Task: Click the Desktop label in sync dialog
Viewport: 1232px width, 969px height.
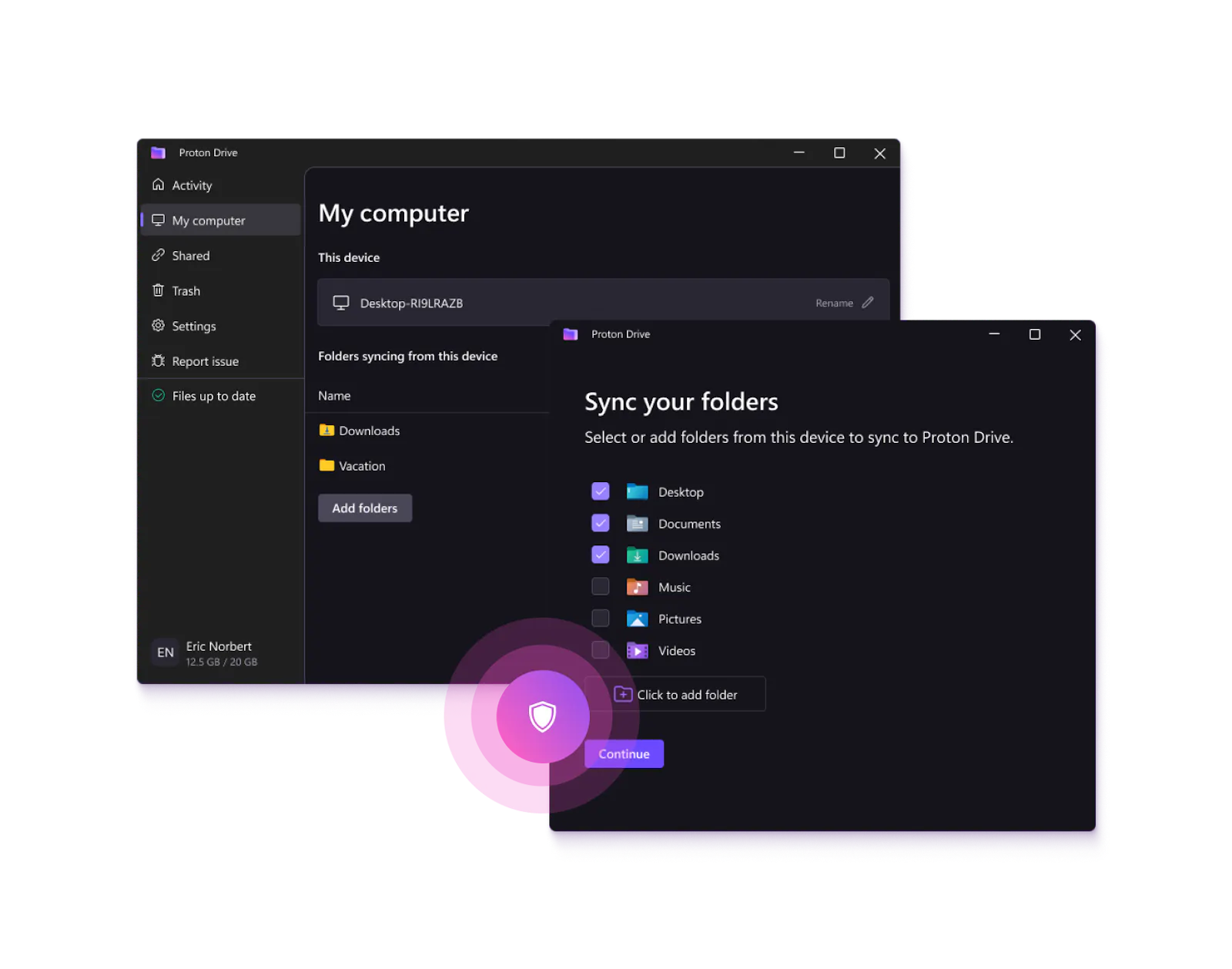Action: (681, 492)
